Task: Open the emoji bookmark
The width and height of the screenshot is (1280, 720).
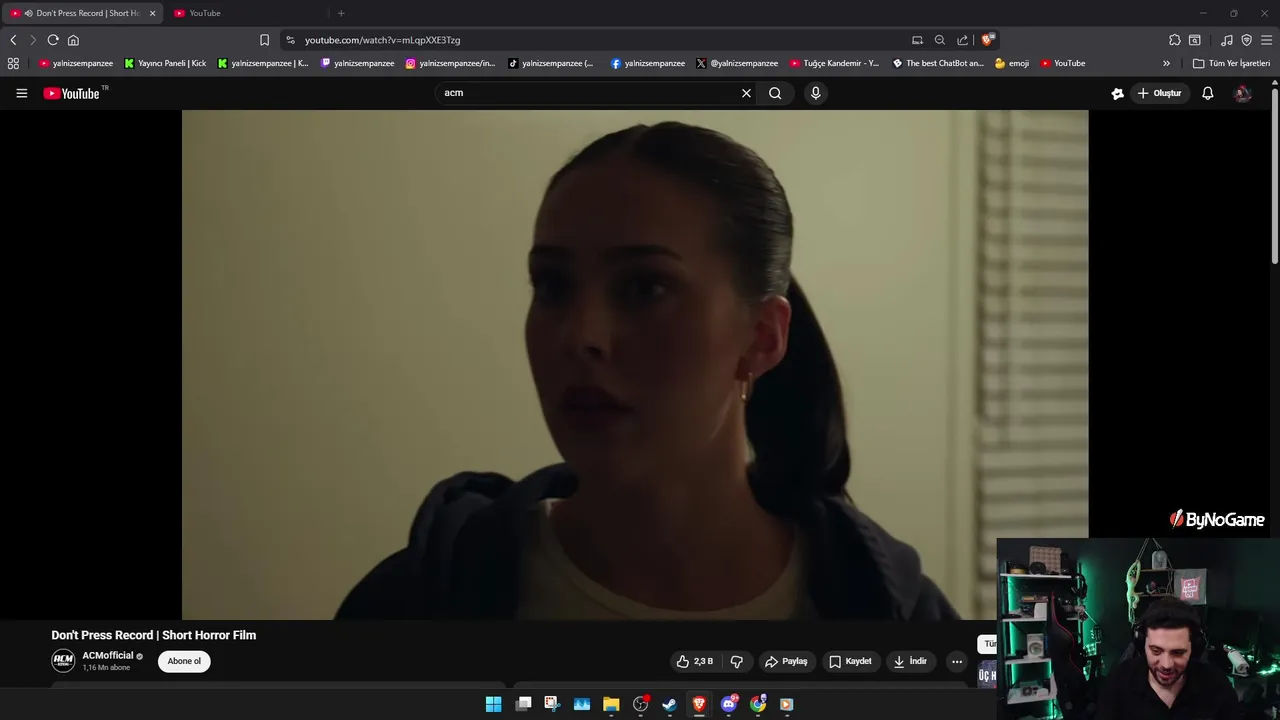Action: tap(1012, 63)
